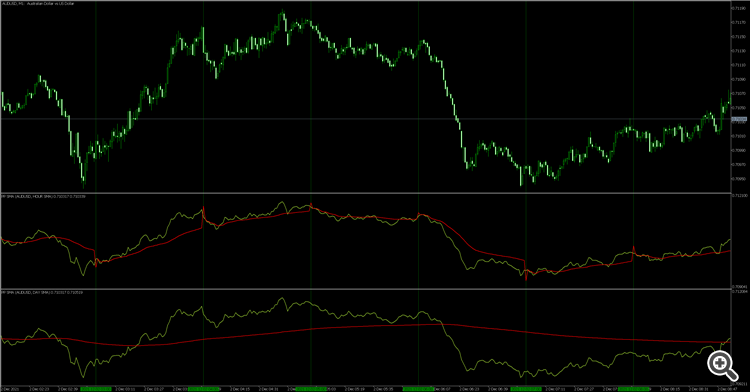Screen dimensions: 750x392
Task: Click the first green highlighted time marker on the time axis
Action: click(96, 389)
